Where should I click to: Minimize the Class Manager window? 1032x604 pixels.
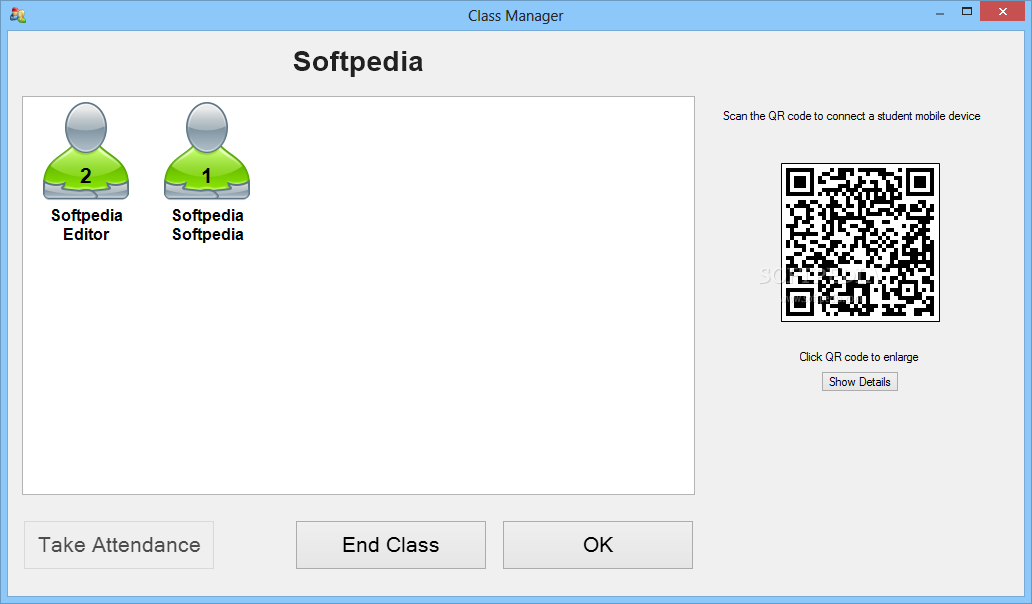tap(940, 13)
